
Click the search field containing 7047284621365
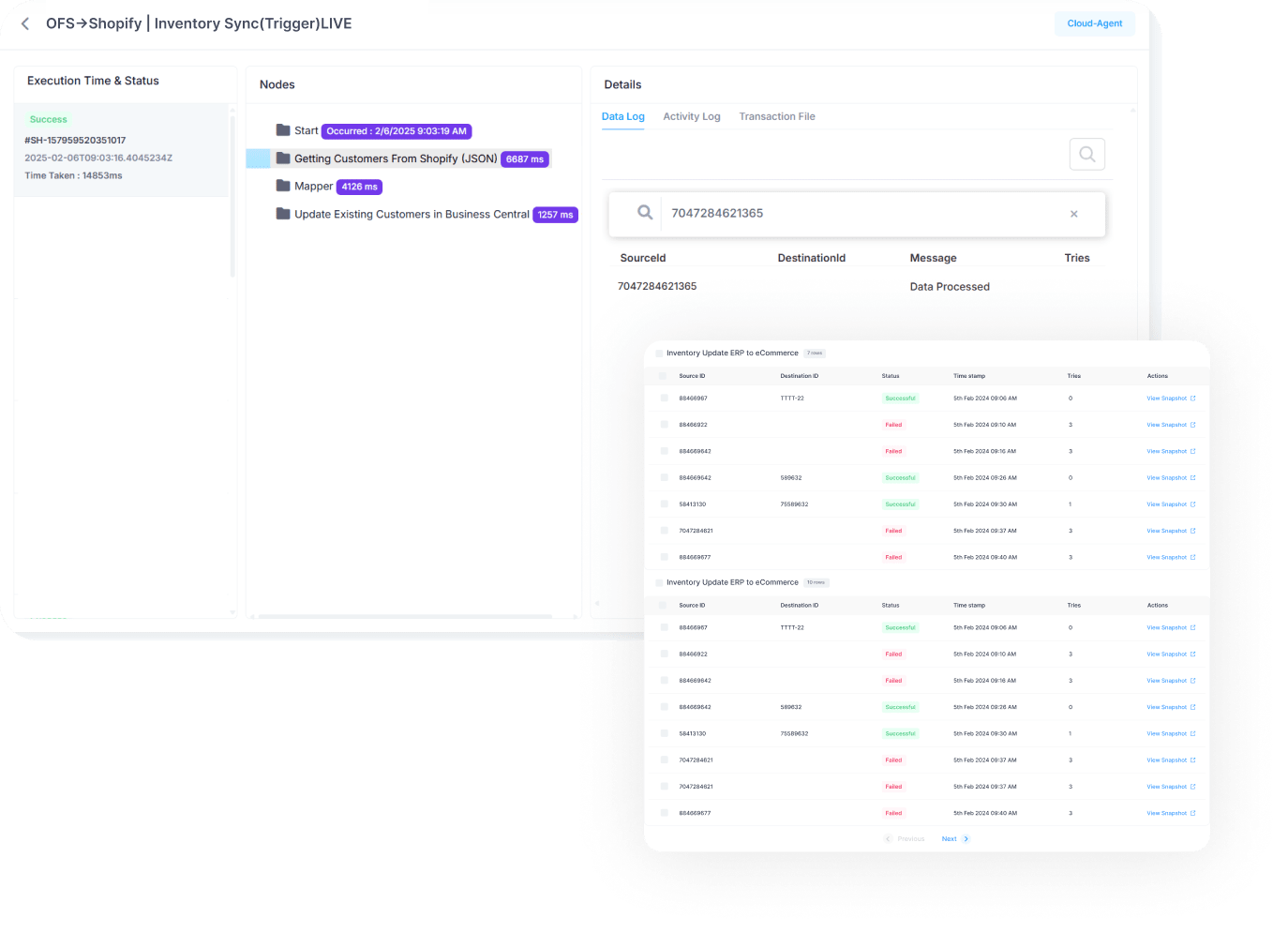pos(862,214)
